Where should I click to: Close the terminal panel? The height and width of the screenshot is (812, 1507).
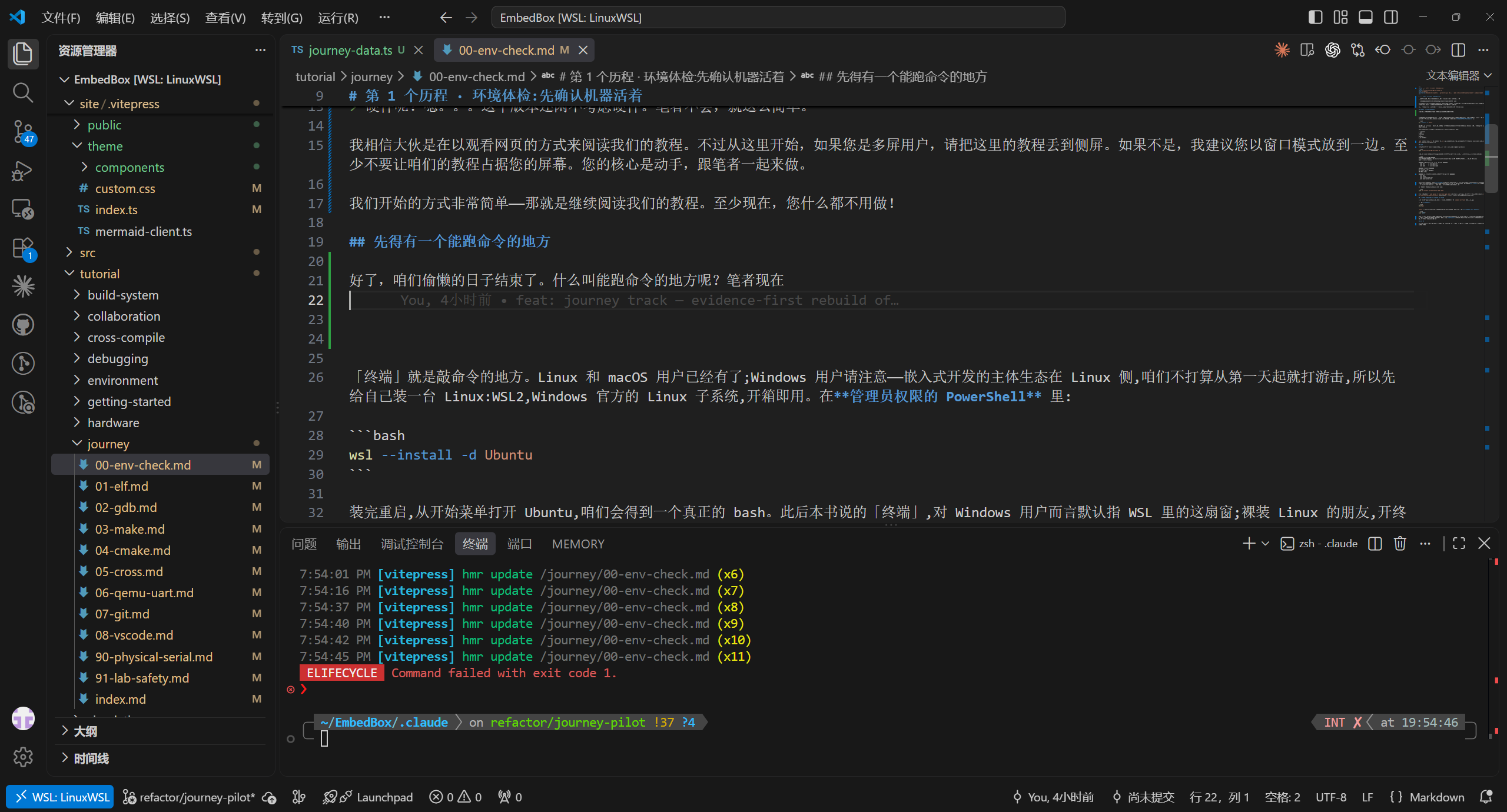[x=1485, y=544]
